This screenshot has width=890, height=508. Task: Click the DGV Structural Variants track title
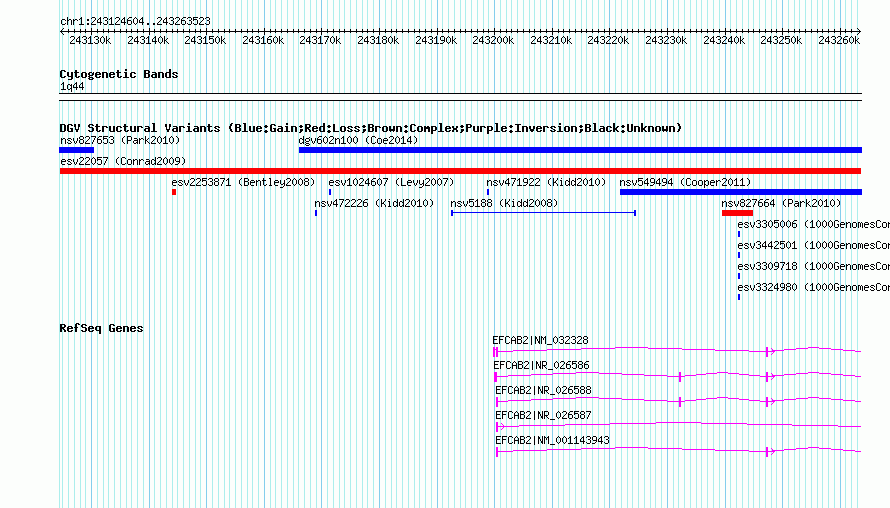371,128
